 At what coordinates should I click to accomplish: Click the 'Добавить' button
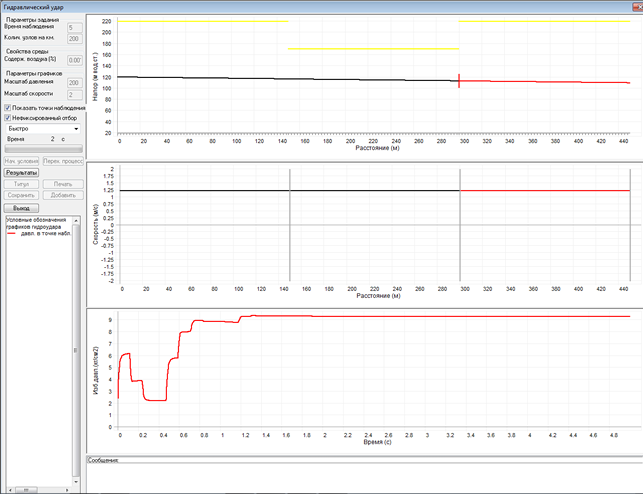tap(63, 195)
